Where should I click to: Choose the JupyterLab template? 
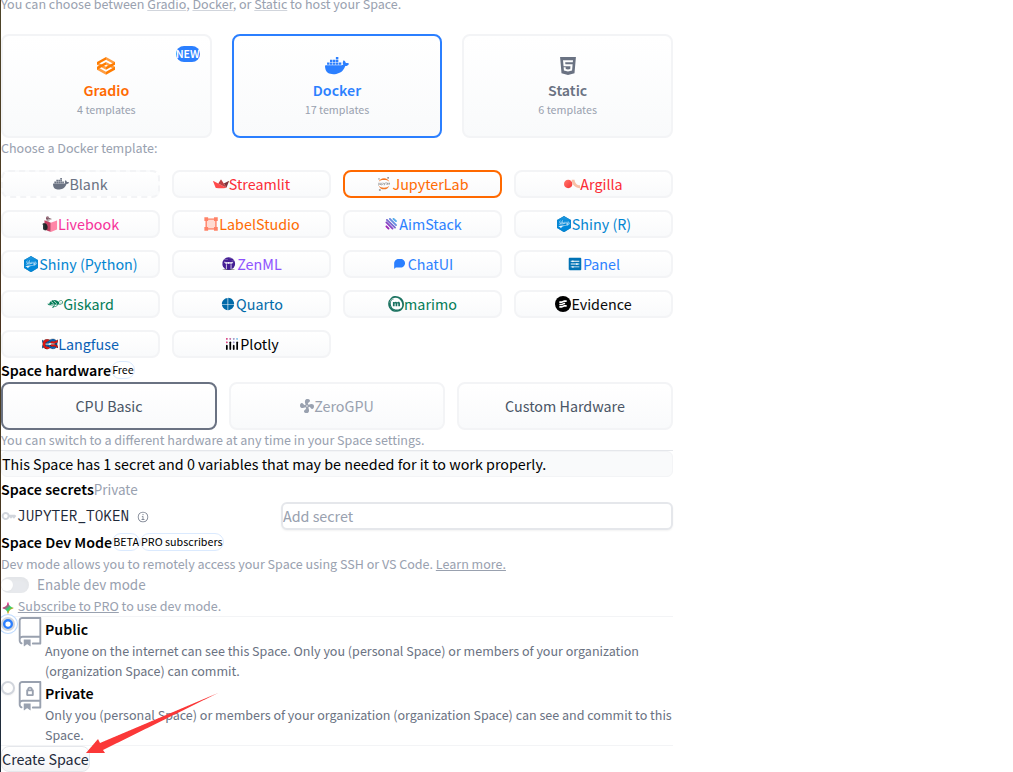tap(422, 184)
